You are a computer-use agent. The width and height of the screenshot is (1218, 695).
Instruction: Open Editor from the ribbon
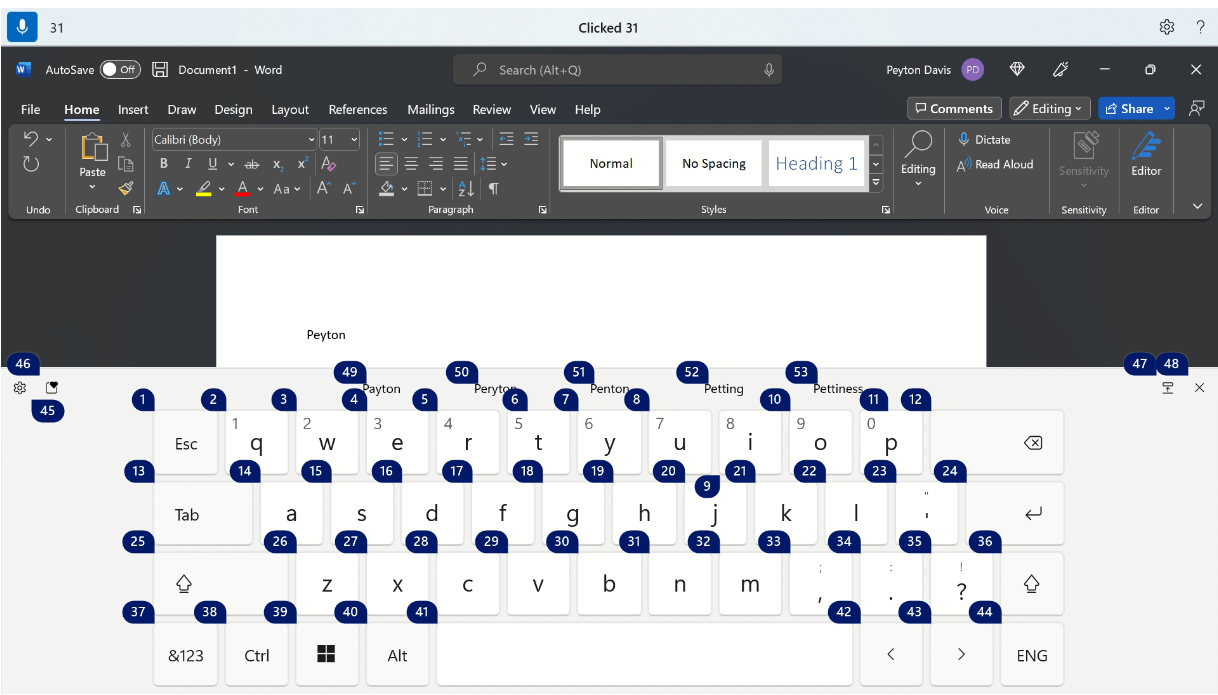click(x=1145, y=155)
